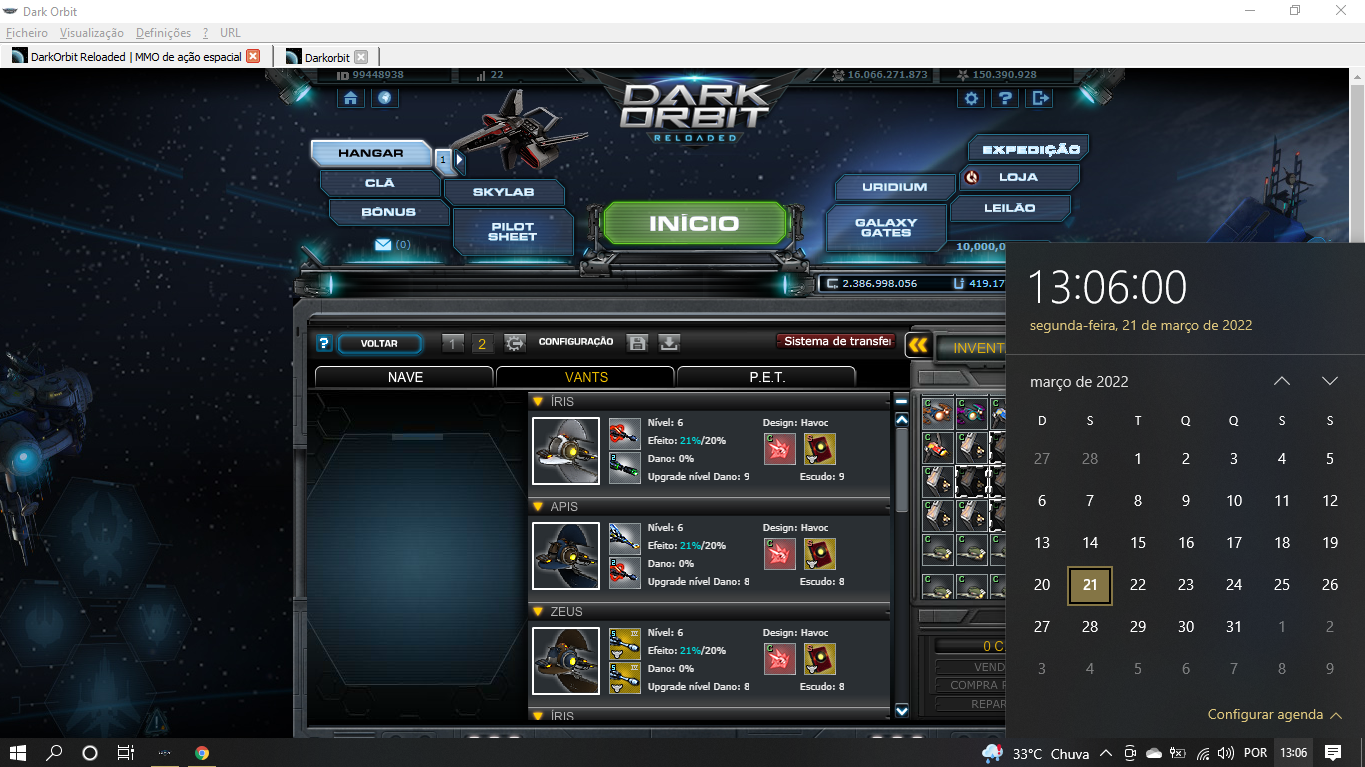The image size is (1365, 767).
Task: Go to next month in the calendar
Action: tap(1329, 381)
